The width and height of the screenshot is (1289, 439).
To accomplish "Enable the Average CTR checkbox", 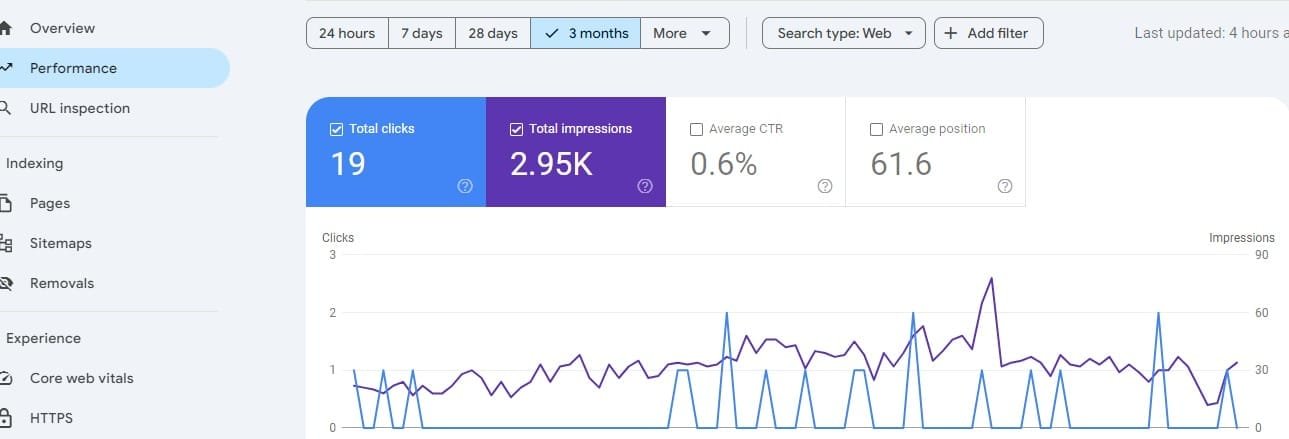I will tap(696, 129).
